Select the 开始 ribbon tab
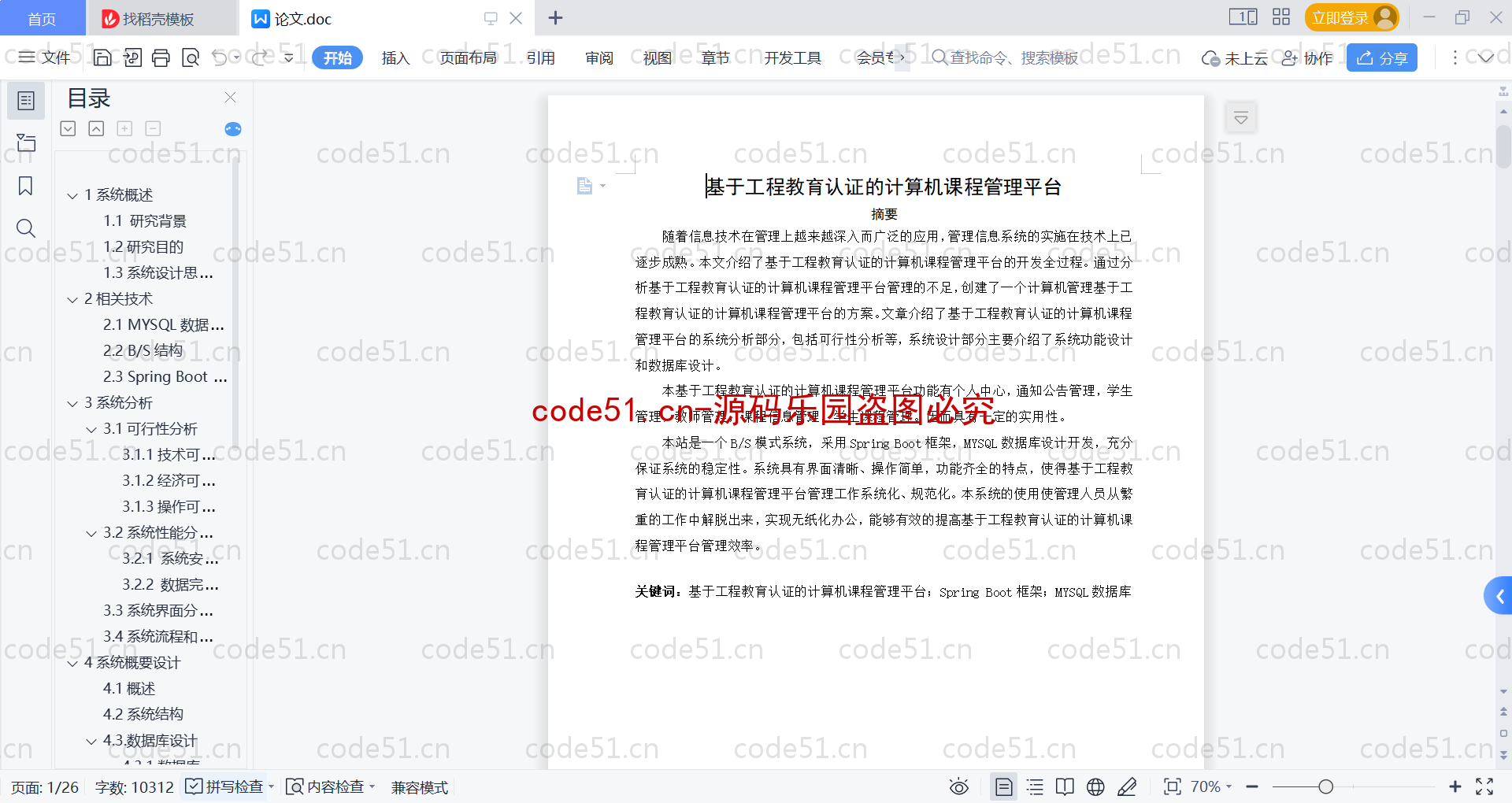The image size is (1512, 803). coord(337,57)
